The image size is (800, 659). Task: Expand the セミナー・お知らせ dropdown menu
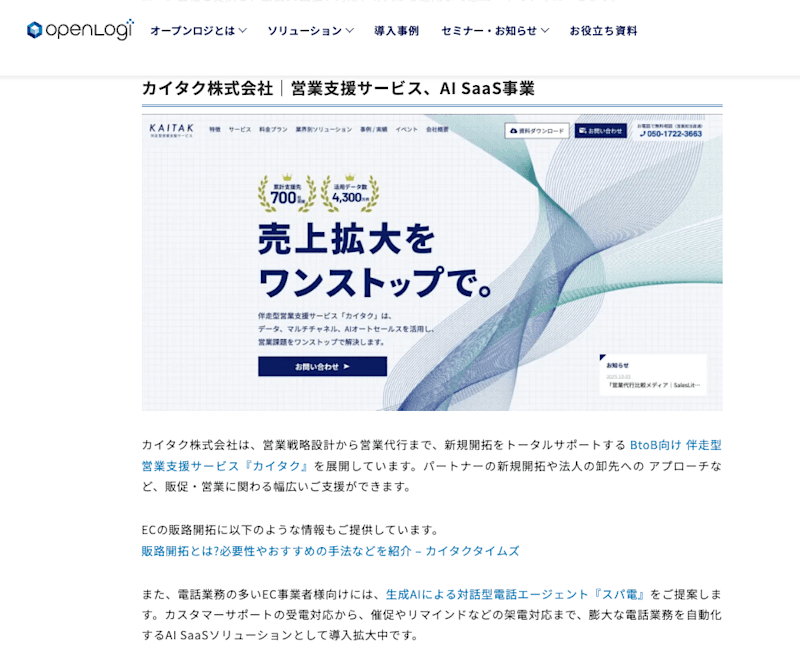click(x=495, y=31)
